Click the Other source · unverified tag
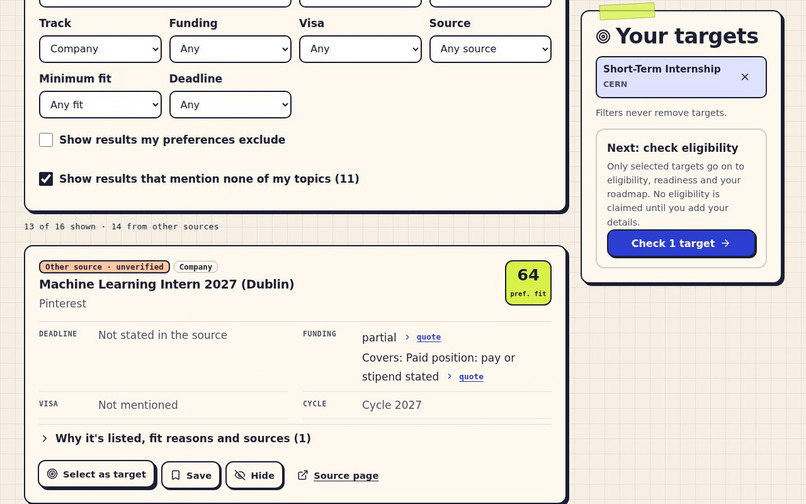This screenshot has width=806, height=504. tap(104, 267)
